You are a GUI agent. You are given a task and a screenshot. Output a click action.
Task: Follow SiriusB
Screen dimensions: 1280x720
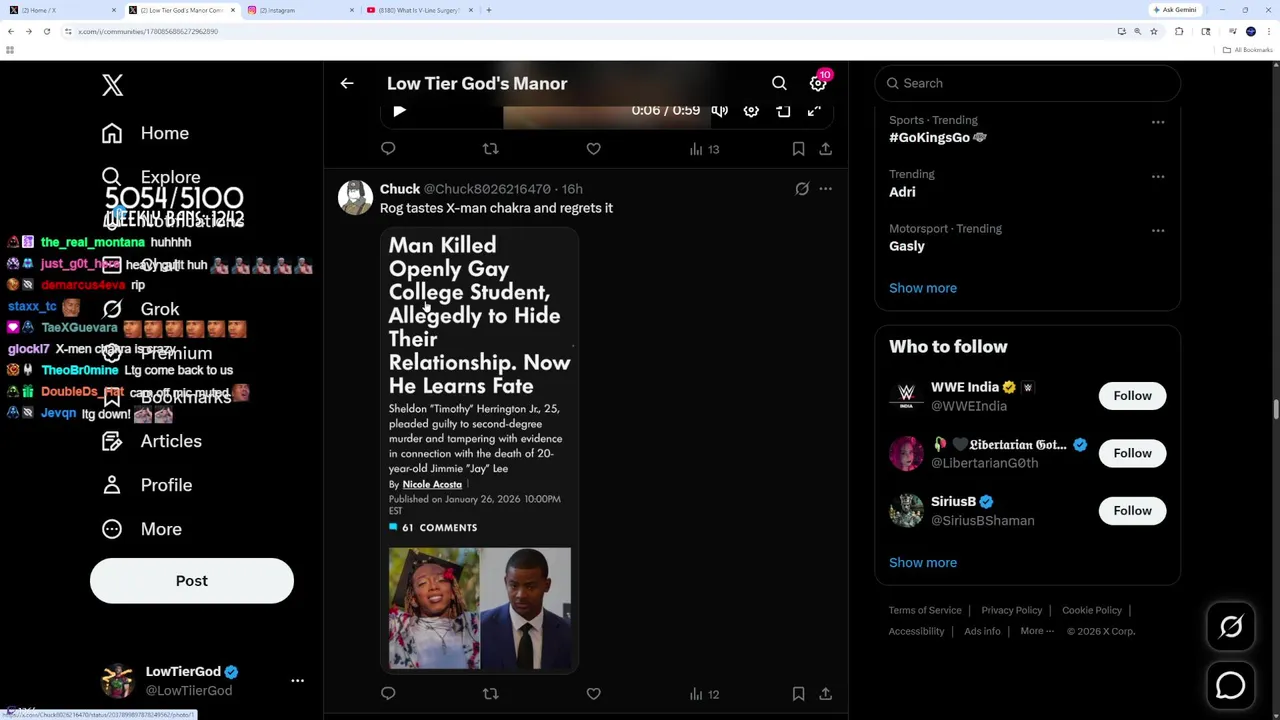1132,511
